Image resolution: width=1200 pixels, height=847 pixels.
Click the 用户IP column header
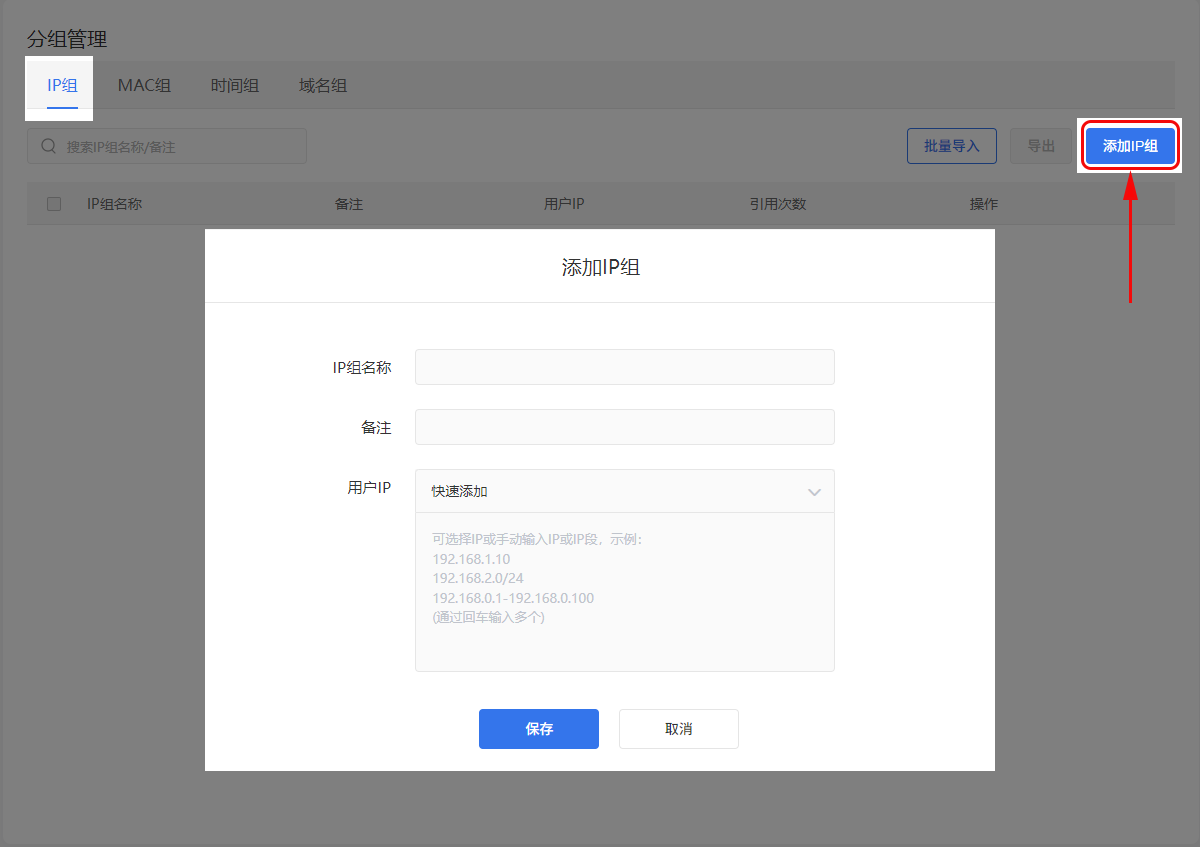click(x=564, y=204)
